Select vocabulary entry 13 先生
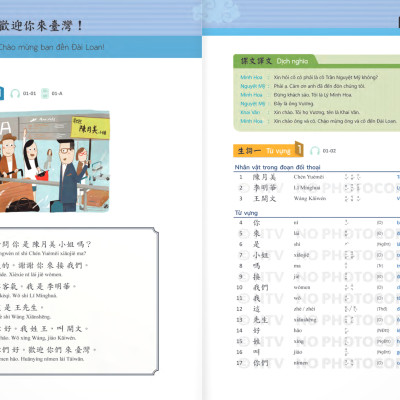400x400 pixels. [317, 320]
